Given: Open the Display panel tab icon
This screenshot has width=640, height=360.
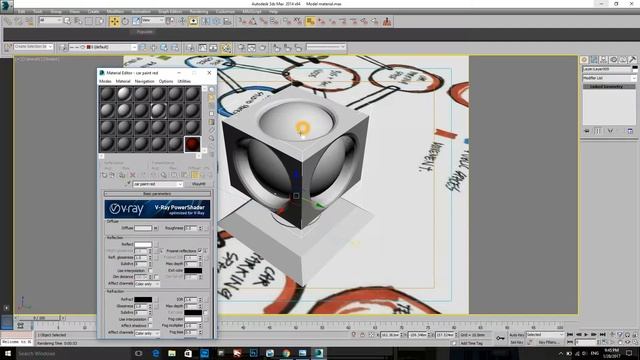Looking at the screenshot, I should click(623, 60).
